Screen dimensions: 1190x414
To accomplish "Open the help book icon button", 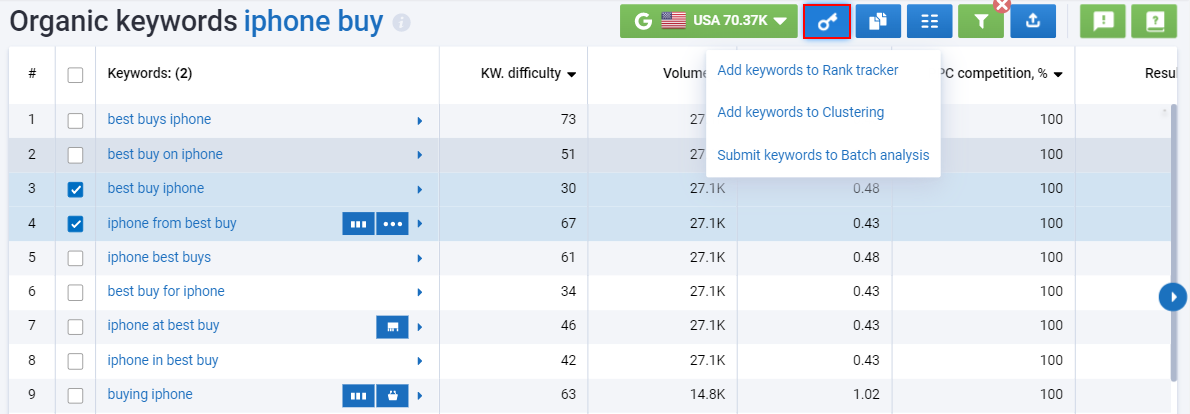I will pyautogui.click(x=1154, y=21).
